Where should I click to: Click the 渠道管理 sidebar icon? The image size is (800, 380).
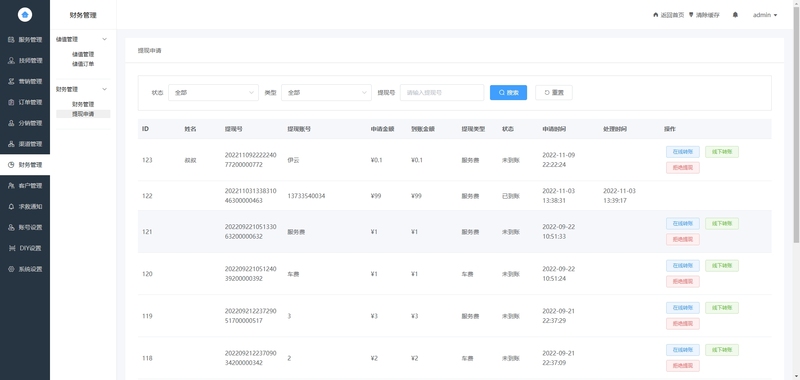[x=11, y=144]
